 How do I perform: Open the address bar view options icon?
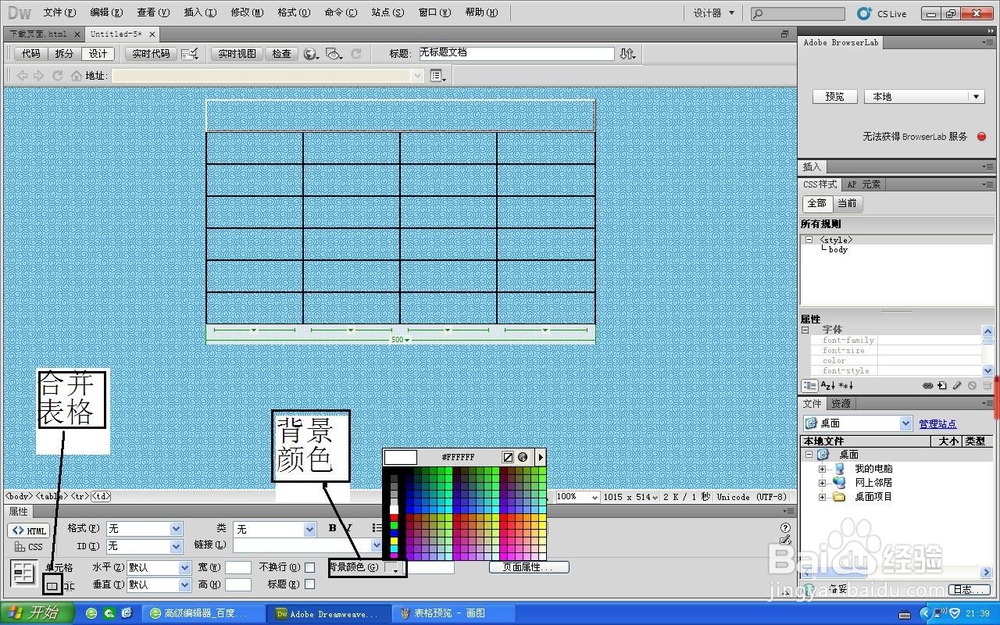tap(438, 76)
